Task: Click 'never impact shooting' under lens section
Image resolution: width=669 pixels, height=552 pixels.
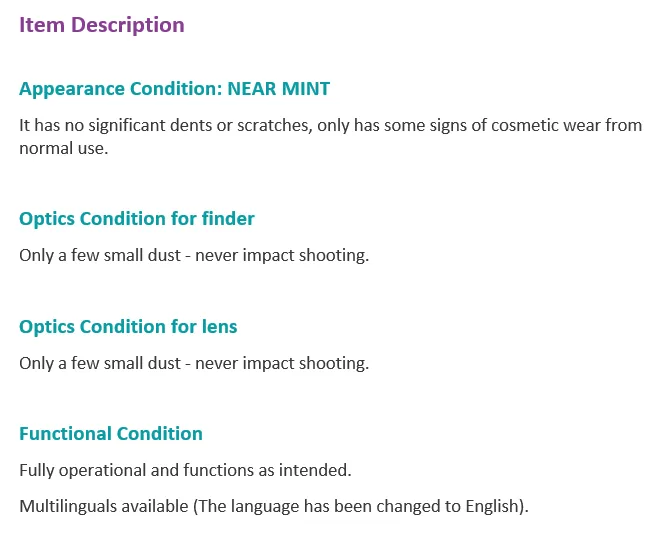Action: click(282, 363)
